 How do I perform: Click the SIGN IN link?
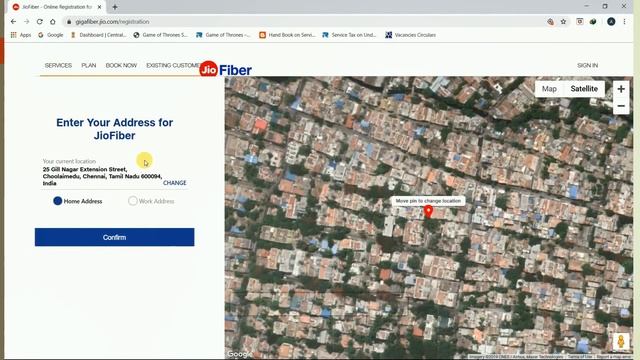click(x=587, y=65)
